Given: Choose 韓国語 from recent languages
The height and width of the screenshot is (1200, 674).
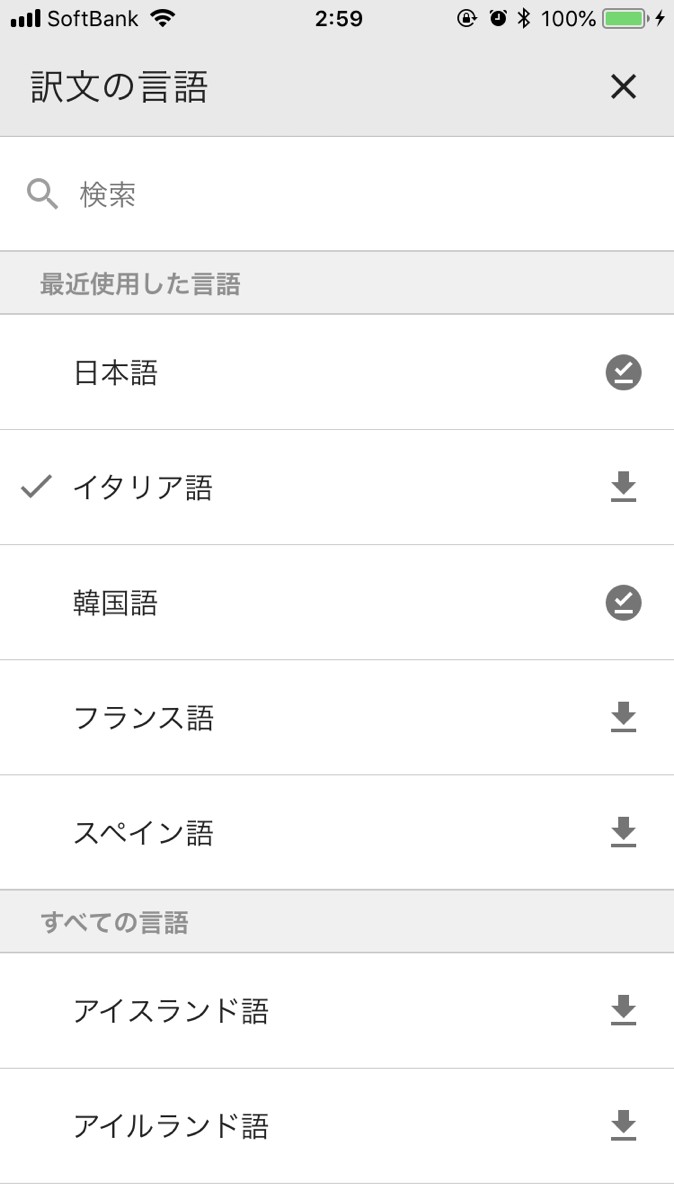Looking at the screenshot, I should click(116, 604).
